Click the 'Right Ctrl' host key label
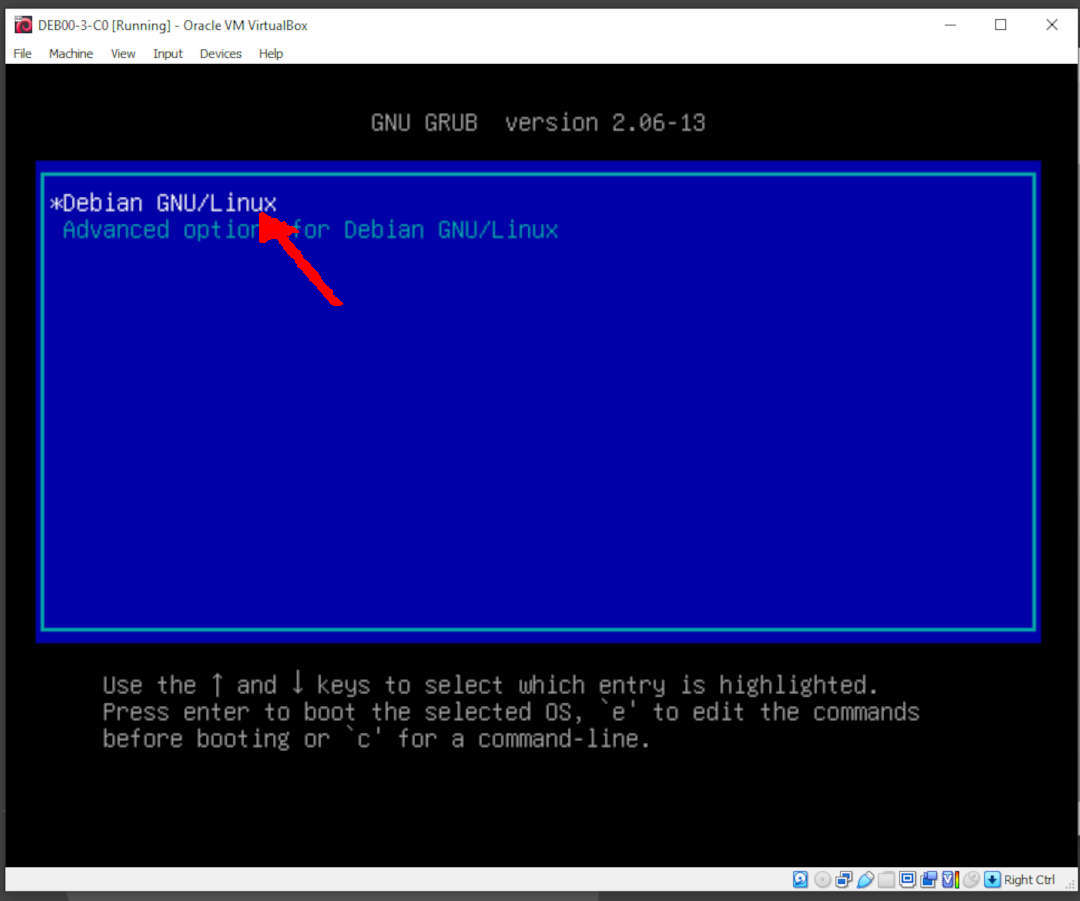 click(1029, 880)
